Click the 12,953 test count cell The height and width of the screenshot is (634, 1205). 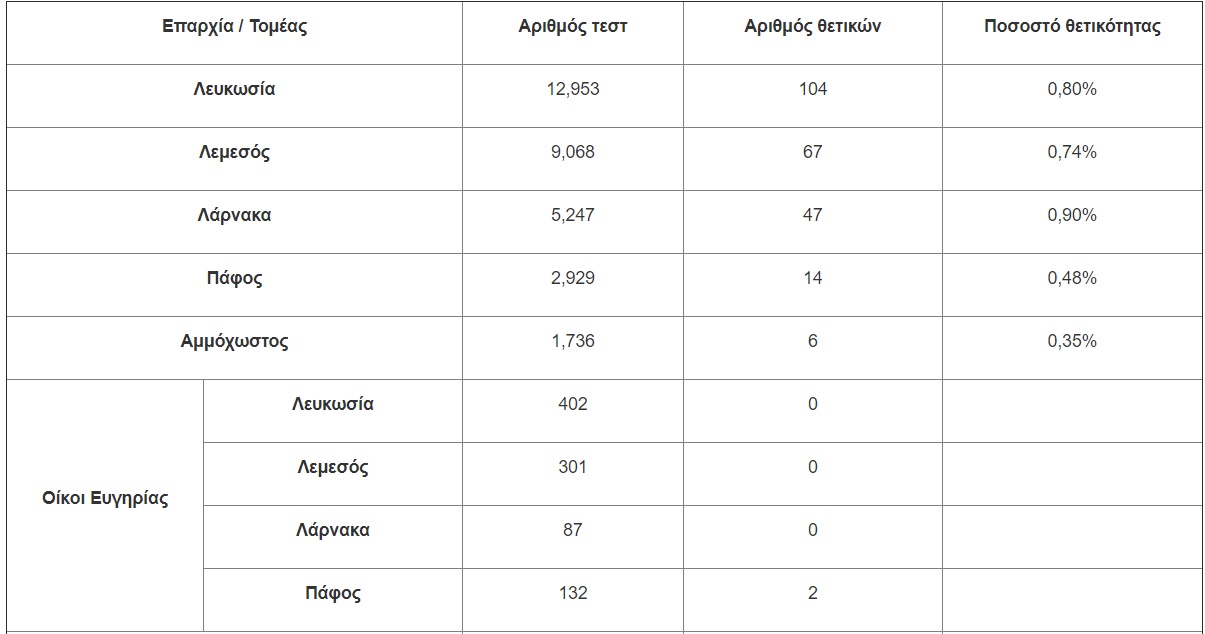(573, 89)
